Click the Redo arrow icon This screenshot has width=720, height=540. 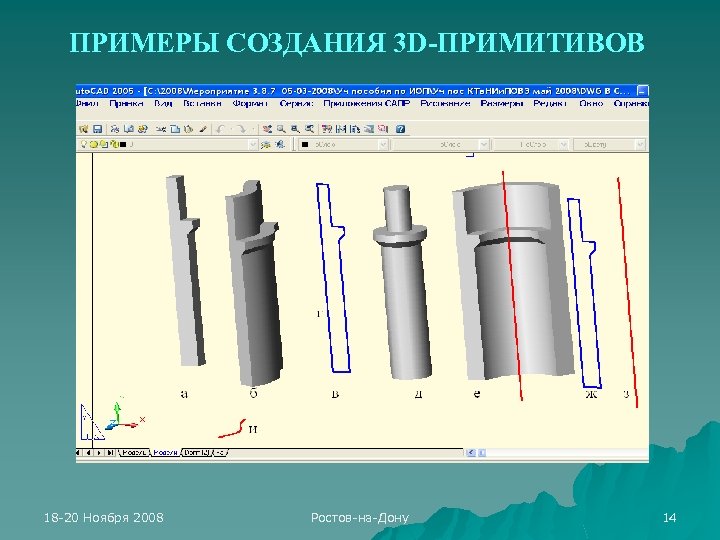pos(242,129)
